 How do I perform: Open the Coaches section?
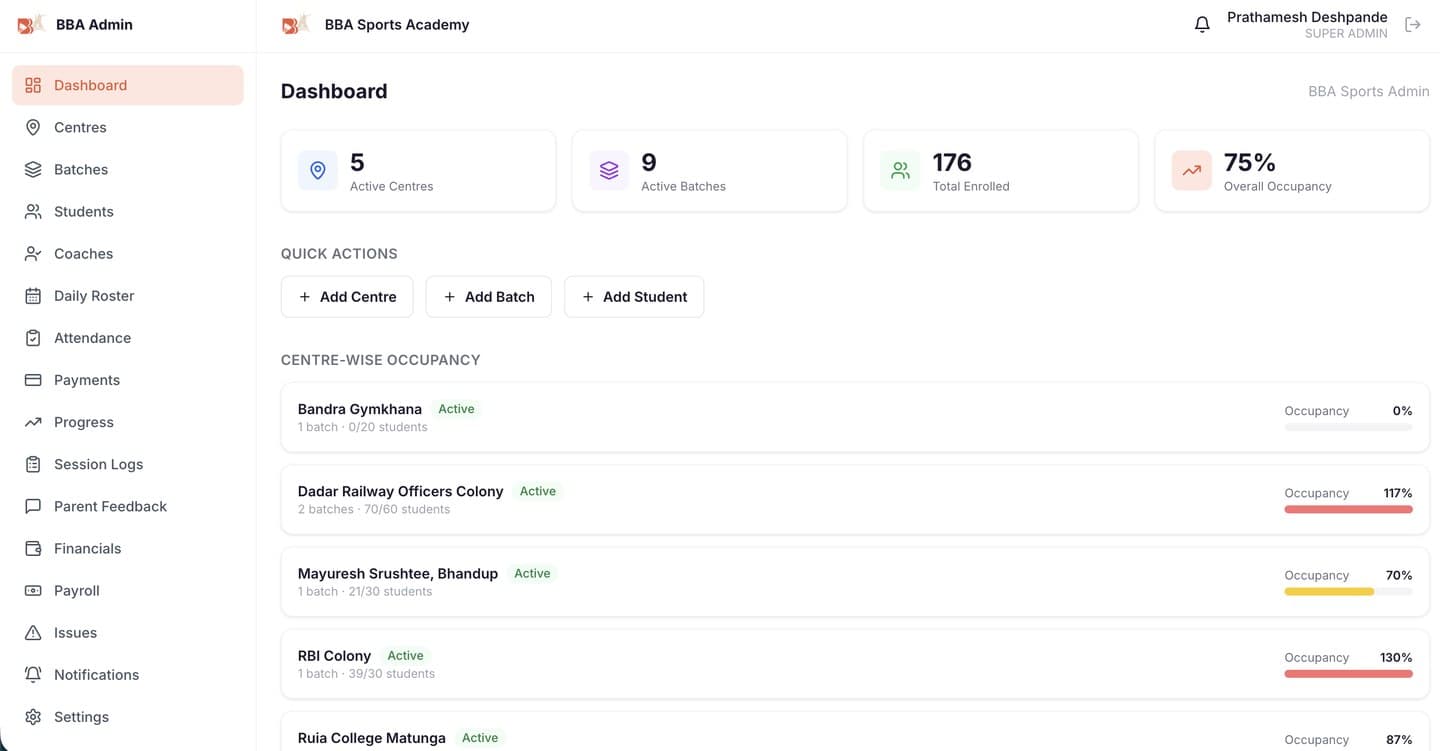[128, 253]
